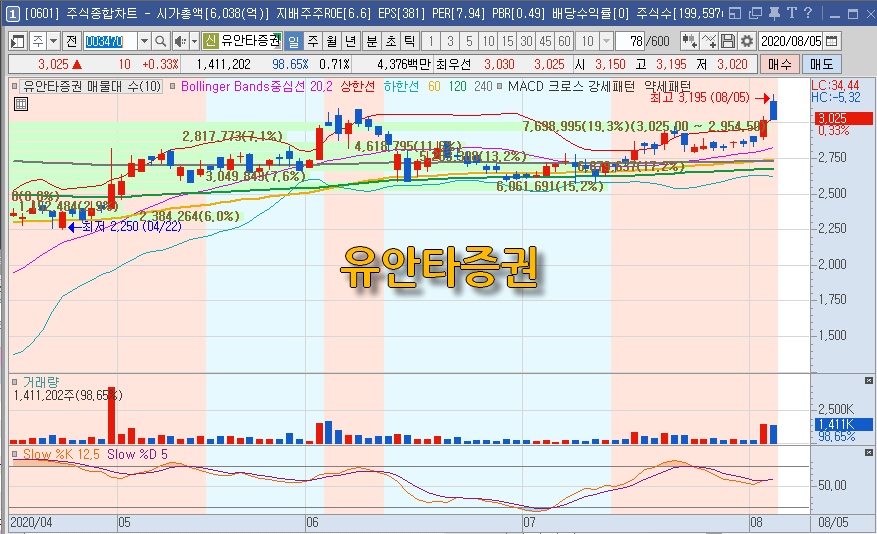Open the speaker options dropdown arrow
This screenshot has height=534, width=877.
pos(195,41)
